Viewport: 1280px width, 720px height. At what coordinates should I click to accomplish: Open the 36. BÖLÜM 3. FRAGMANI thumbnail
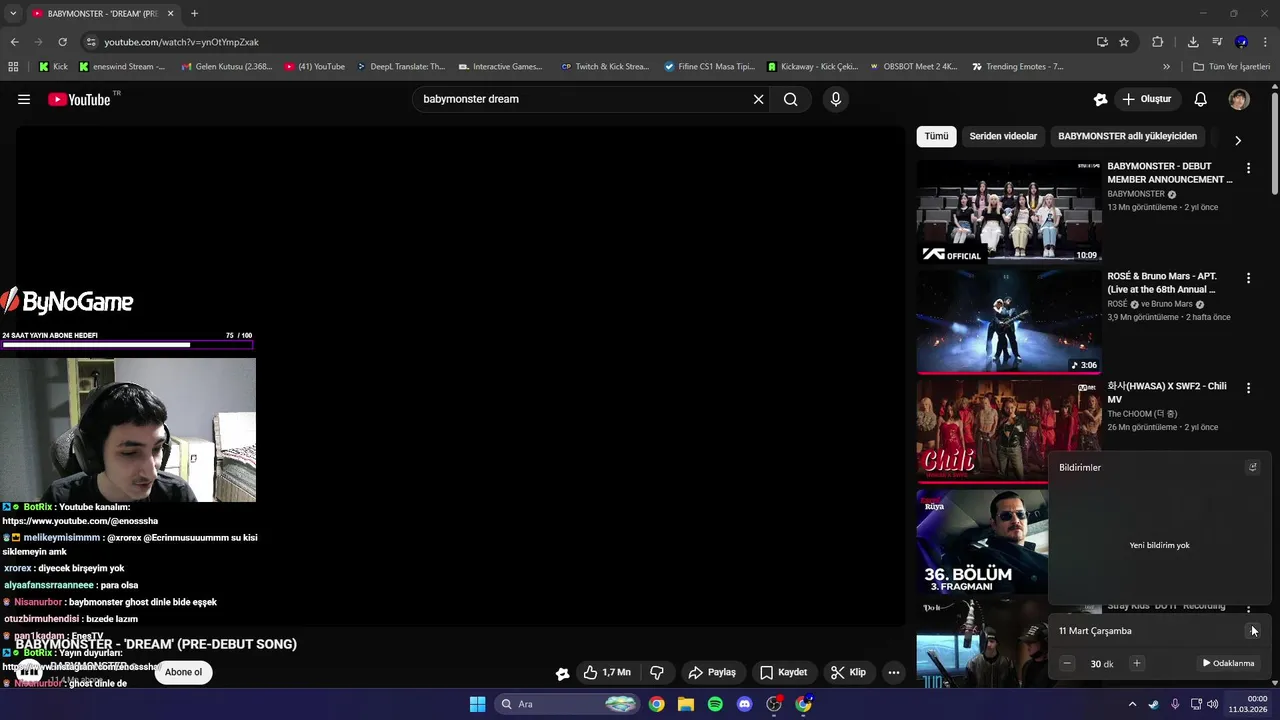click(x=982, y=541)
